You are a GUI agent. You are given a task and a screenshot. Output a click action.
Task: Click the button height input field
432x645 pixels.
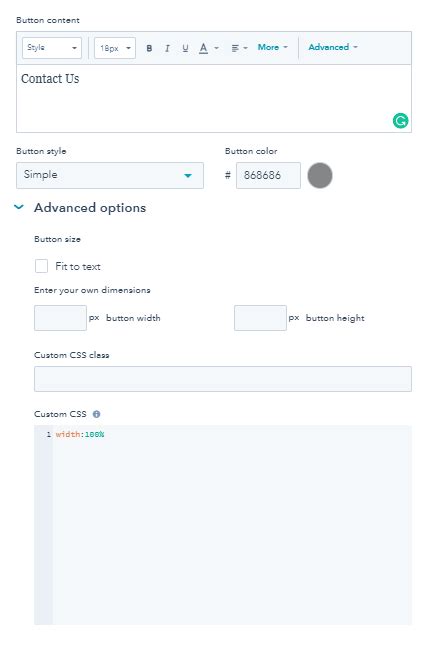(260, 318)
